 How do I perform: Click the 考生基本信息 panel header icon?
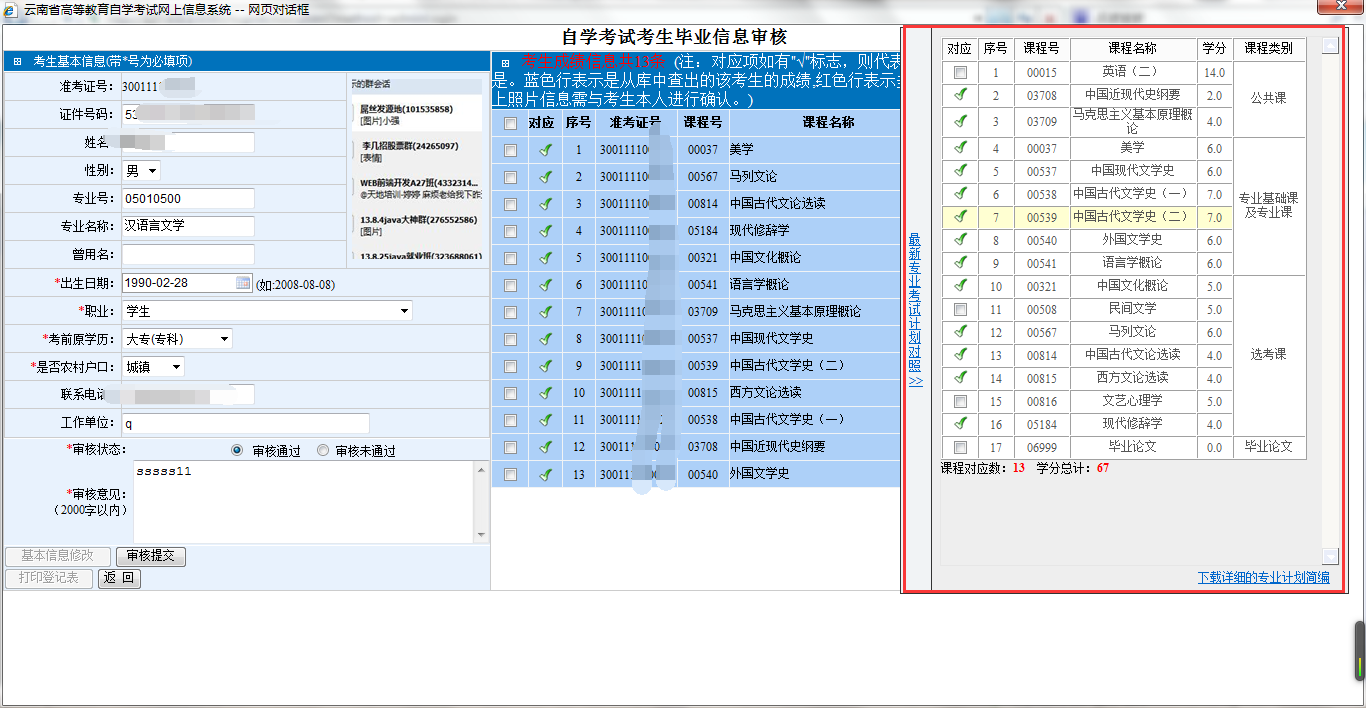pyautogui.click(x=17, y=62)
